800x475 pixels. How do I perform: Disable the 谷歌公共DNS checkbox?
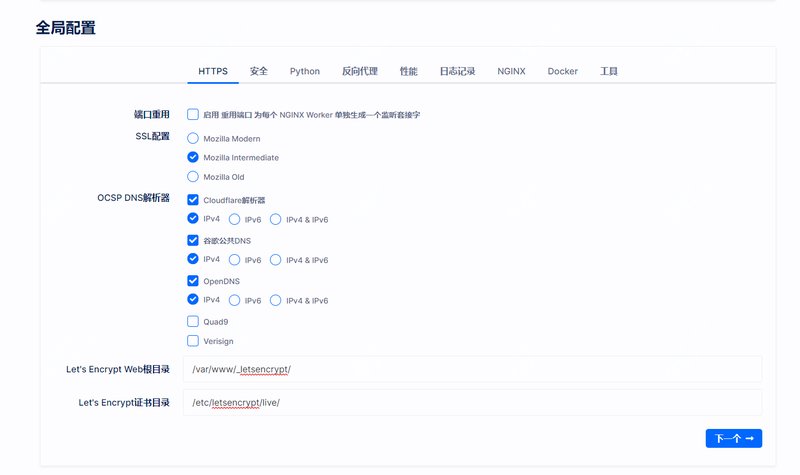point(193,240)
